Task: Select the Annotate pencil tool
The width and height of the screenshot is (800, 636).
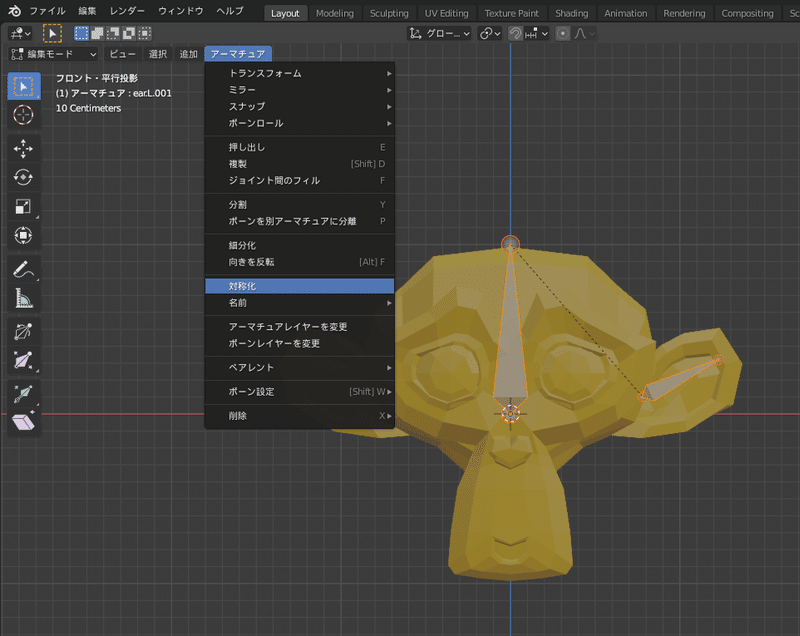Action: pos(23,269)
